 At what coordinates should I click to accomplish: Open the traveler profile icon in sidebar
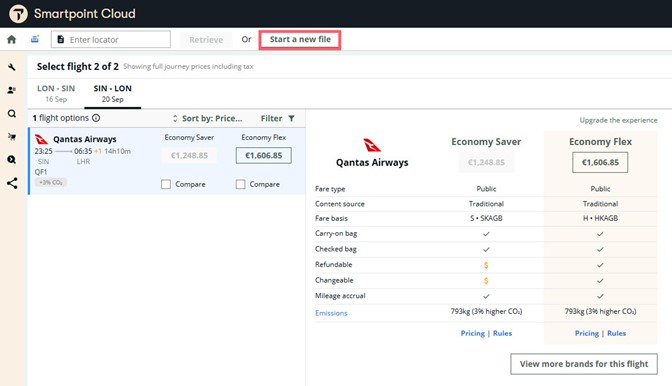[x=12, y=90]
